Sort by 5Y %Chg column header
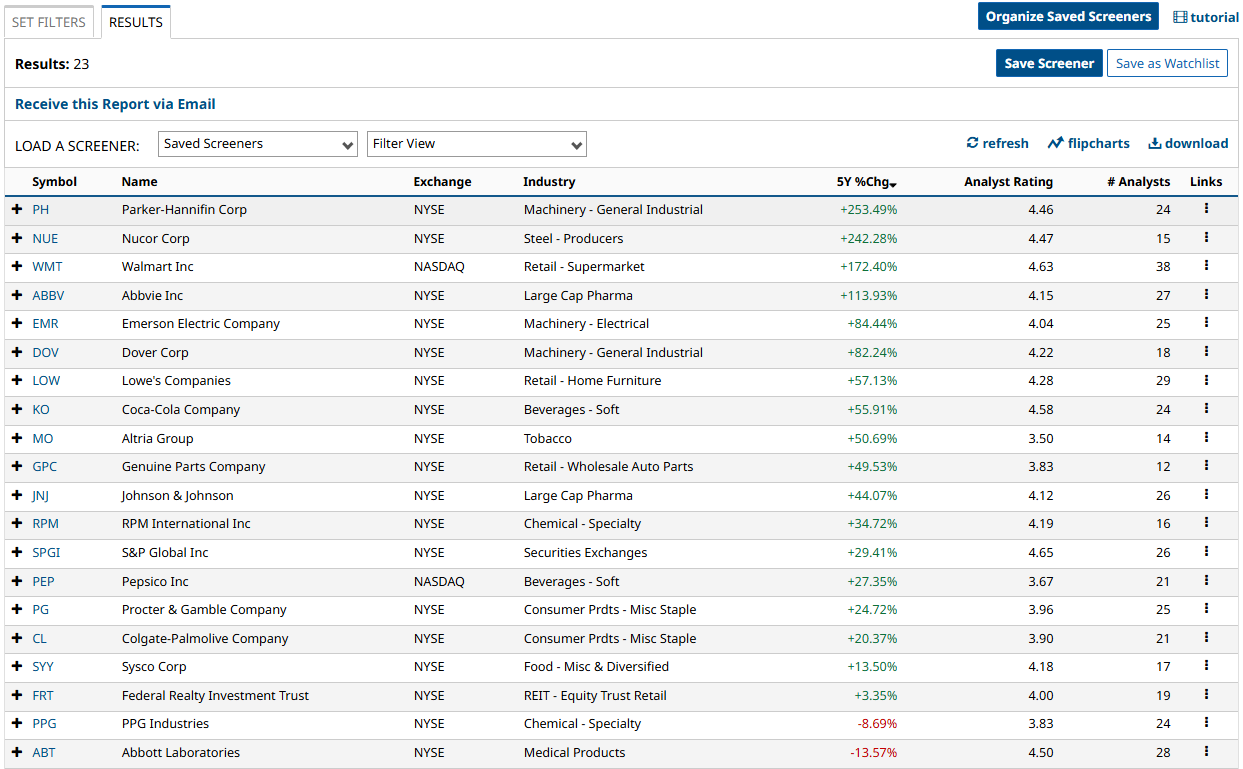The height and width of the screenshot is (769, 1243). [x=865, y=182]
